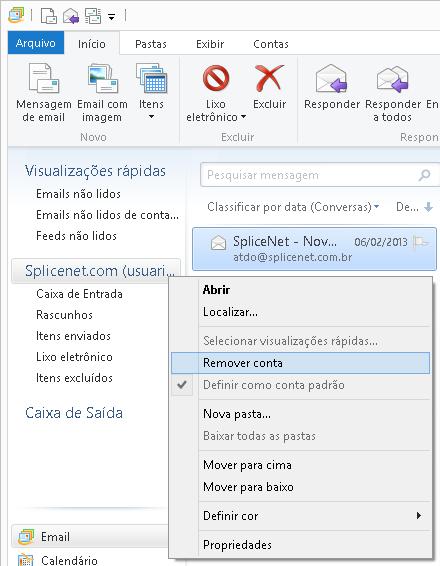Click the Responder envelope icon
The image size is (440, 566).
331,78
